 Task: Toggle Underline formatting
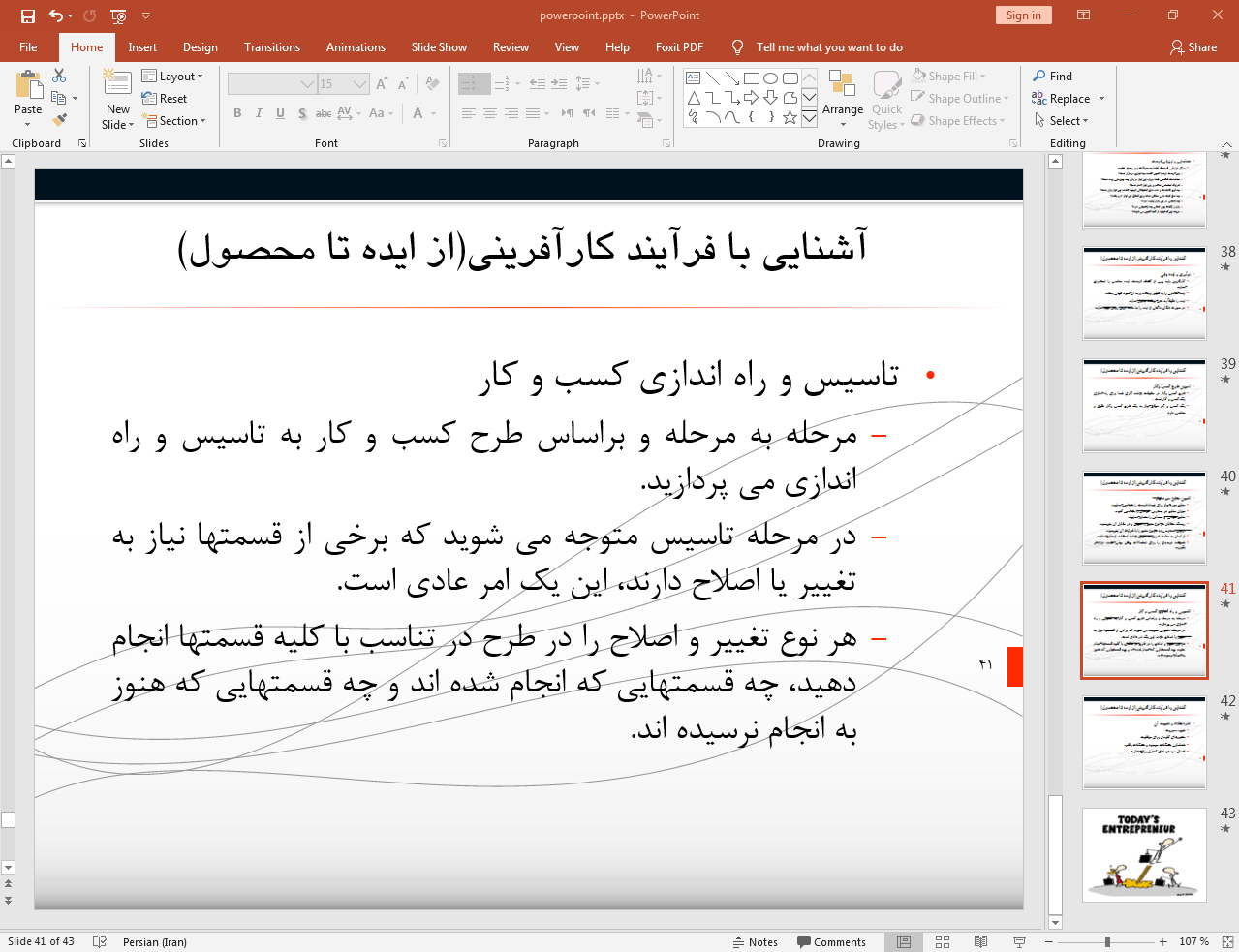[280, 113]
